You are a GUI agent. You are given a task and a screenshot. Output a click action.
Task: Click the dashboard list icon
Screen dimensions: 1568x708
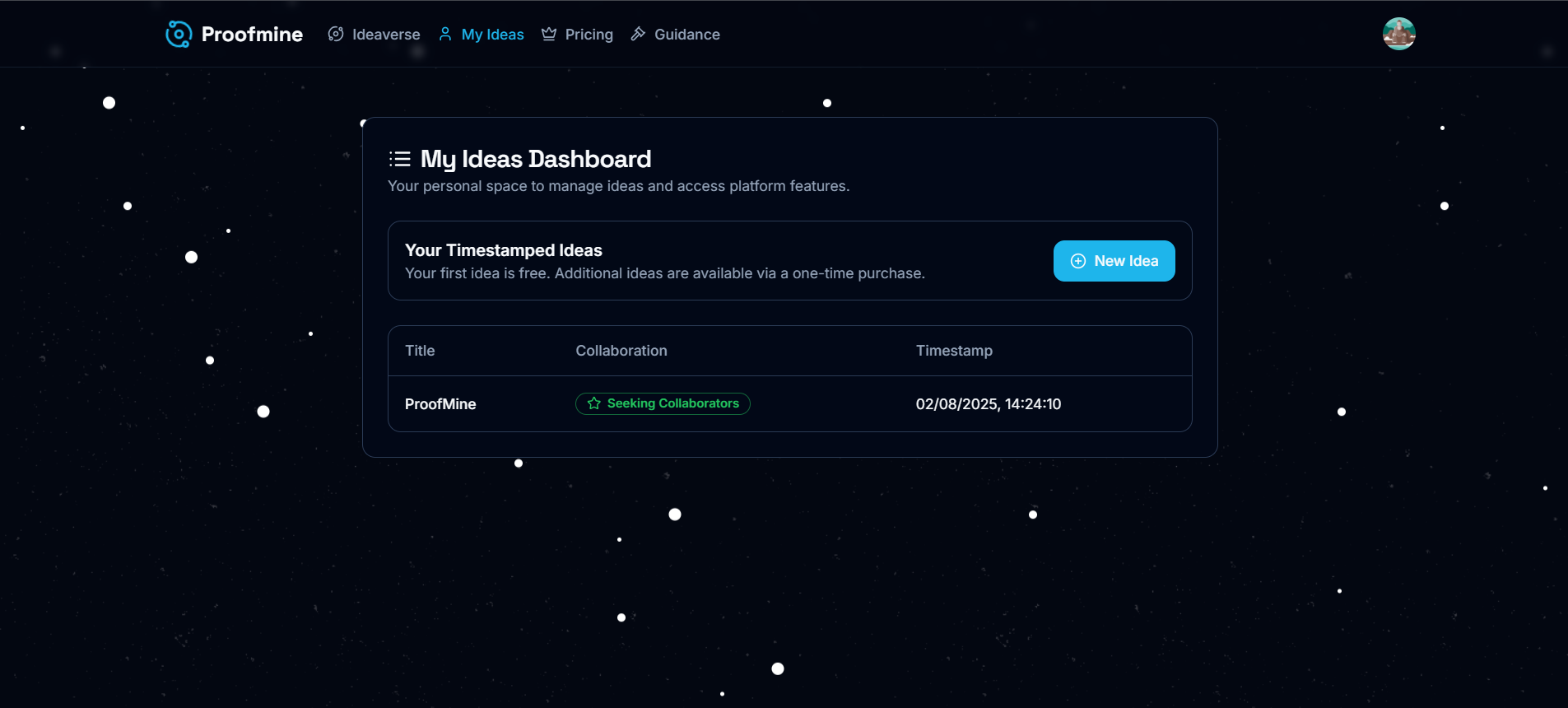(400, 159)
